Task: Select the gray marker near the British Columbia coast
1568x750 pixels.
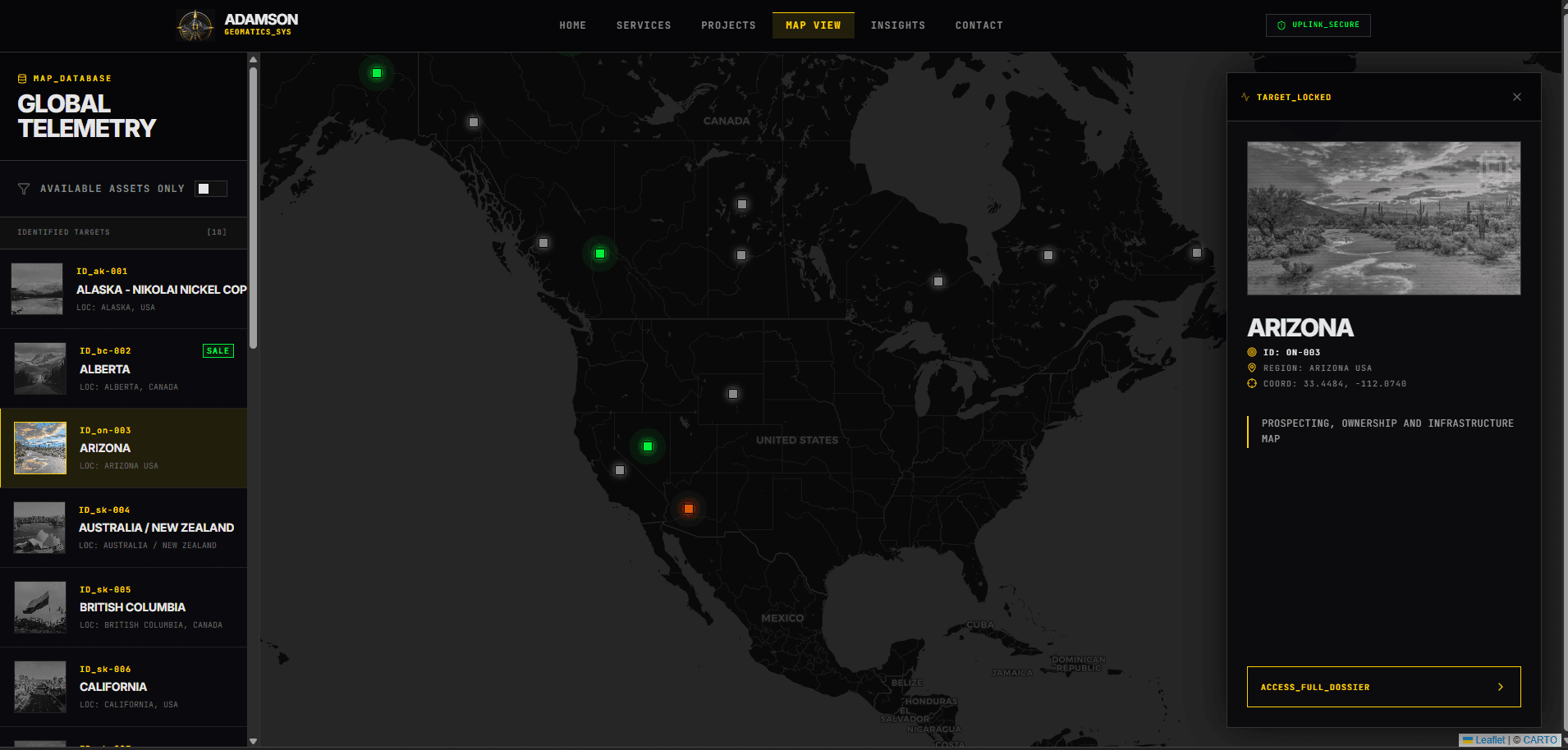Action: click(x=543, y=243)
